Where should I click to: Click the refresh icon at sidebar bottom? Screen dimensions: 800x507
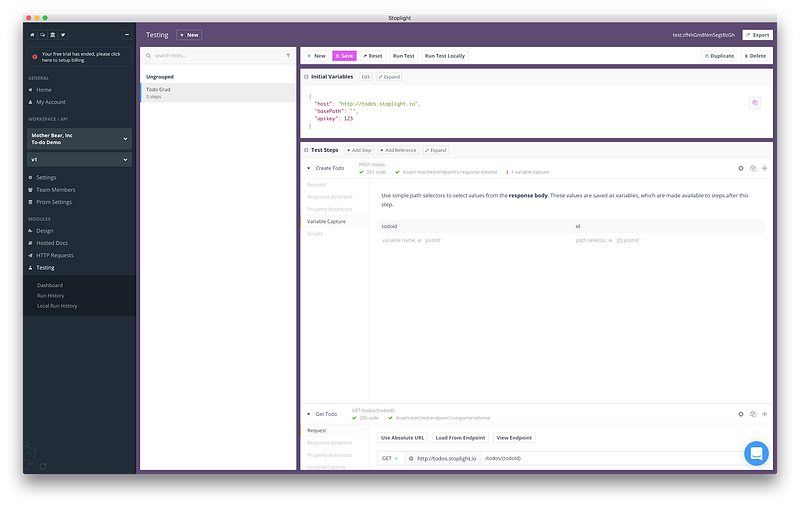tap(43, 466)
